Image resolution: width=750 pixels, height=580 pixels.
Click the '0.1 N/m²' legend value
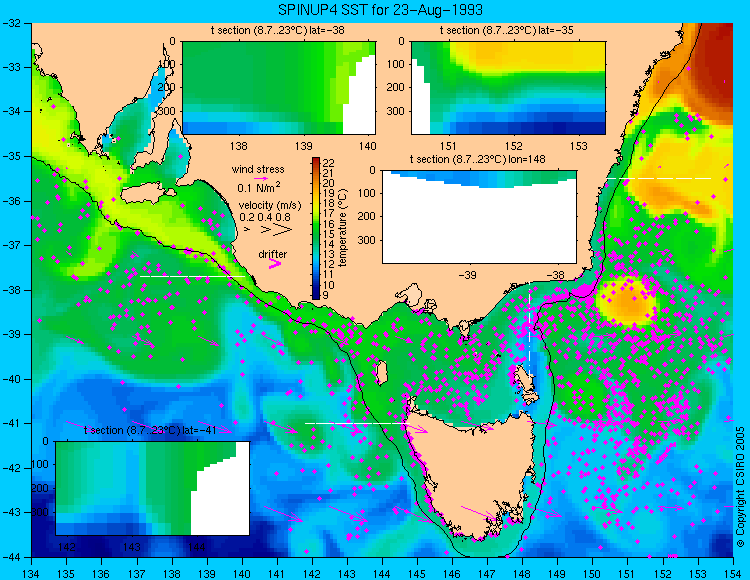pyautogui.click(x=259, y=187)
